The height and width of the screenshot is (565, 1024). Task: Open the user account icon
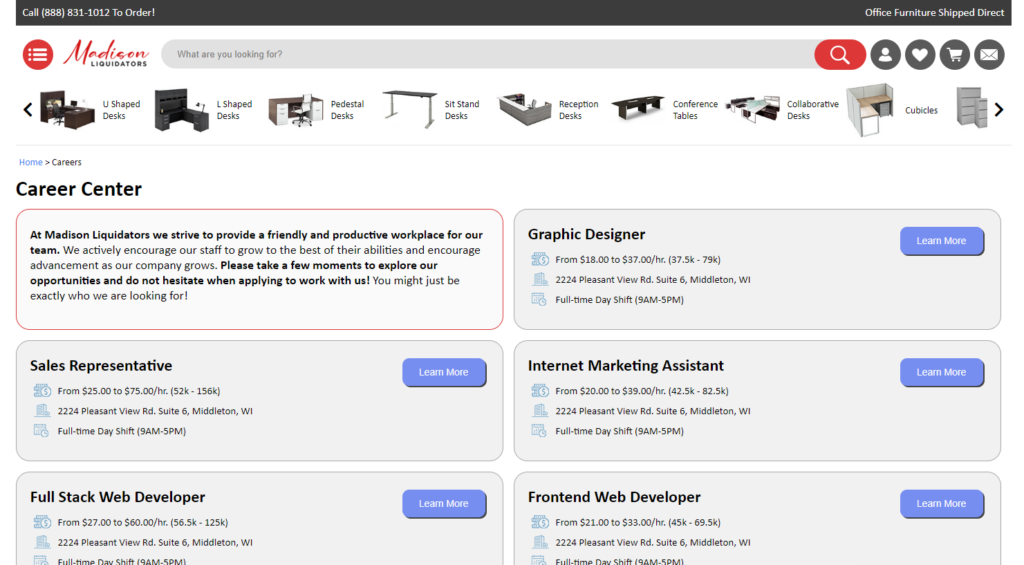[x=885, y=54]
